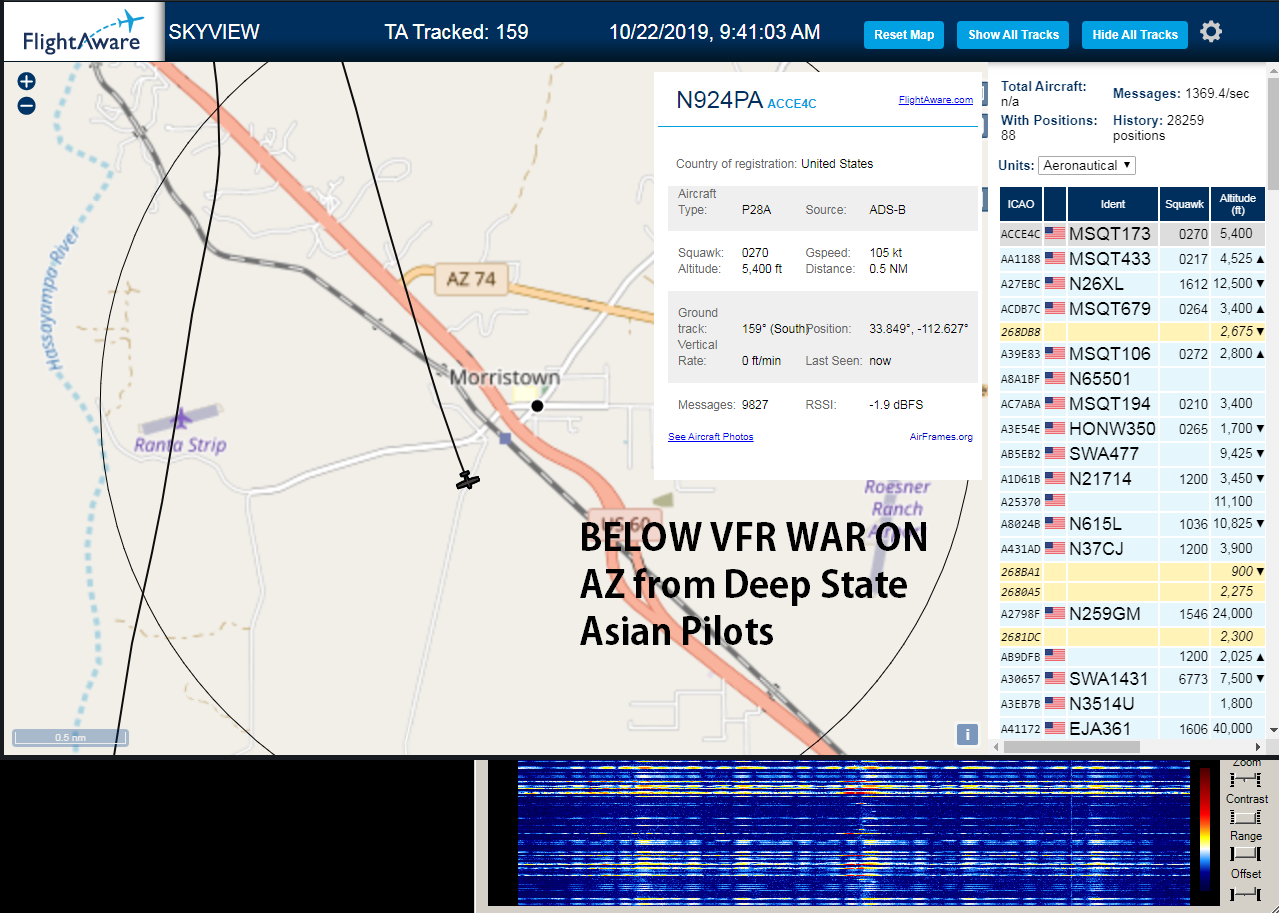This screenshot has height=913, width=1279.
Task: Click the AZ 74 road shield
Action: pyautogui.click(x=470, y=279)
